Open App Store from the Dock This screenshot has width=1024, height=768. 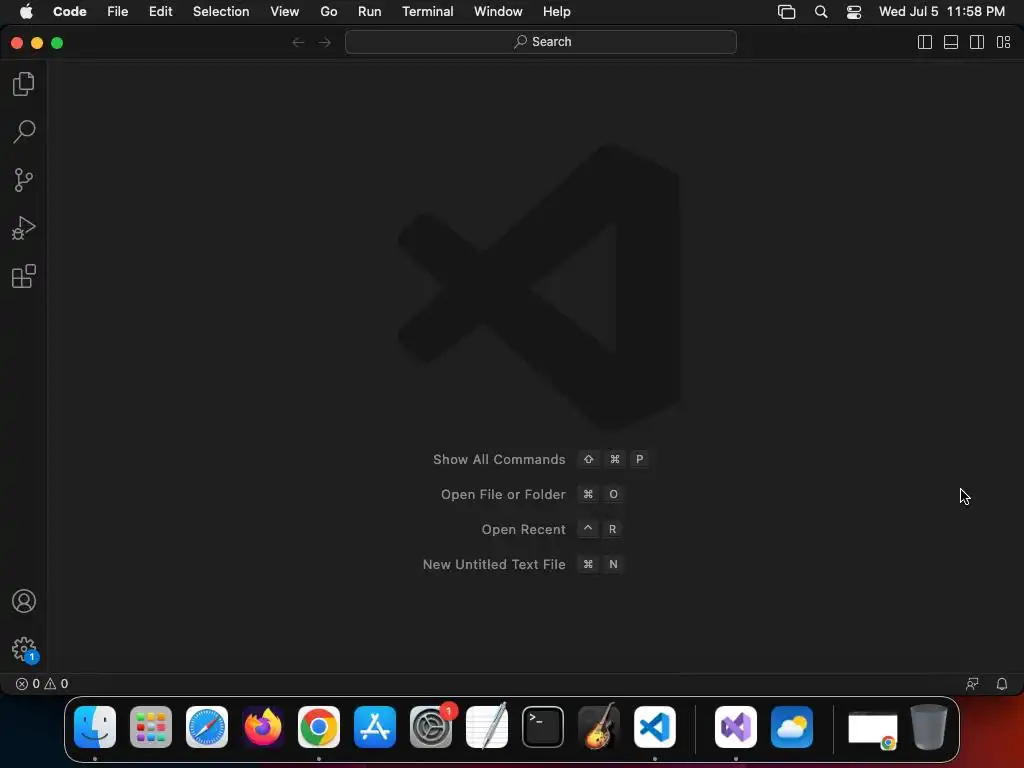(375, 727)
